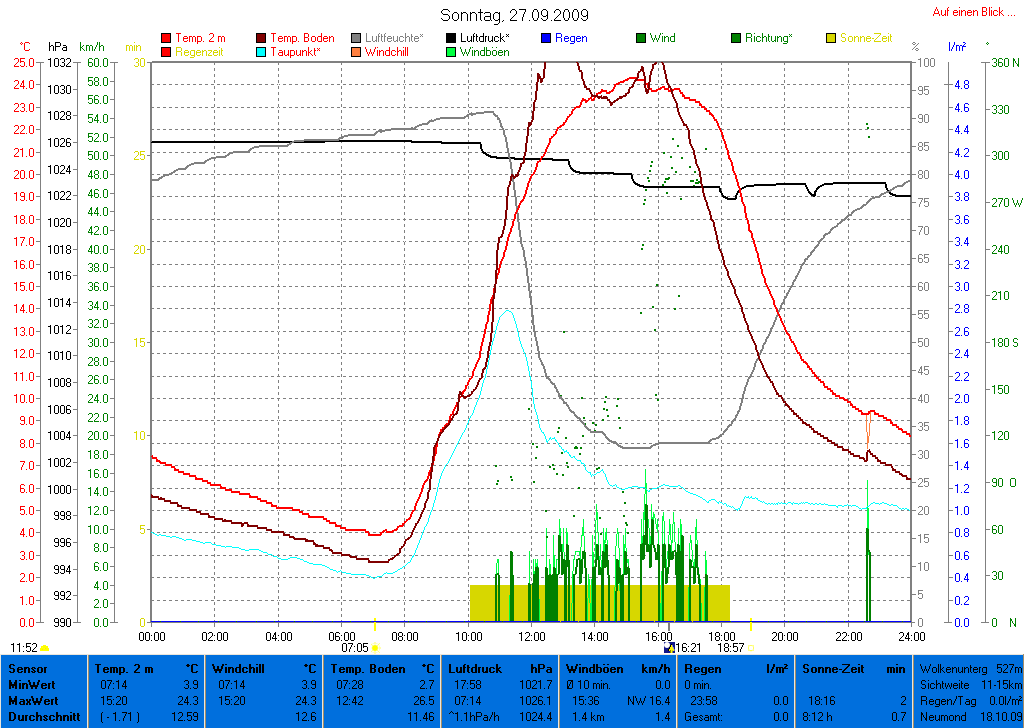Click the moon icon beside 16:21
This screenshot has width=1024, height=728.
click(669, 648)
